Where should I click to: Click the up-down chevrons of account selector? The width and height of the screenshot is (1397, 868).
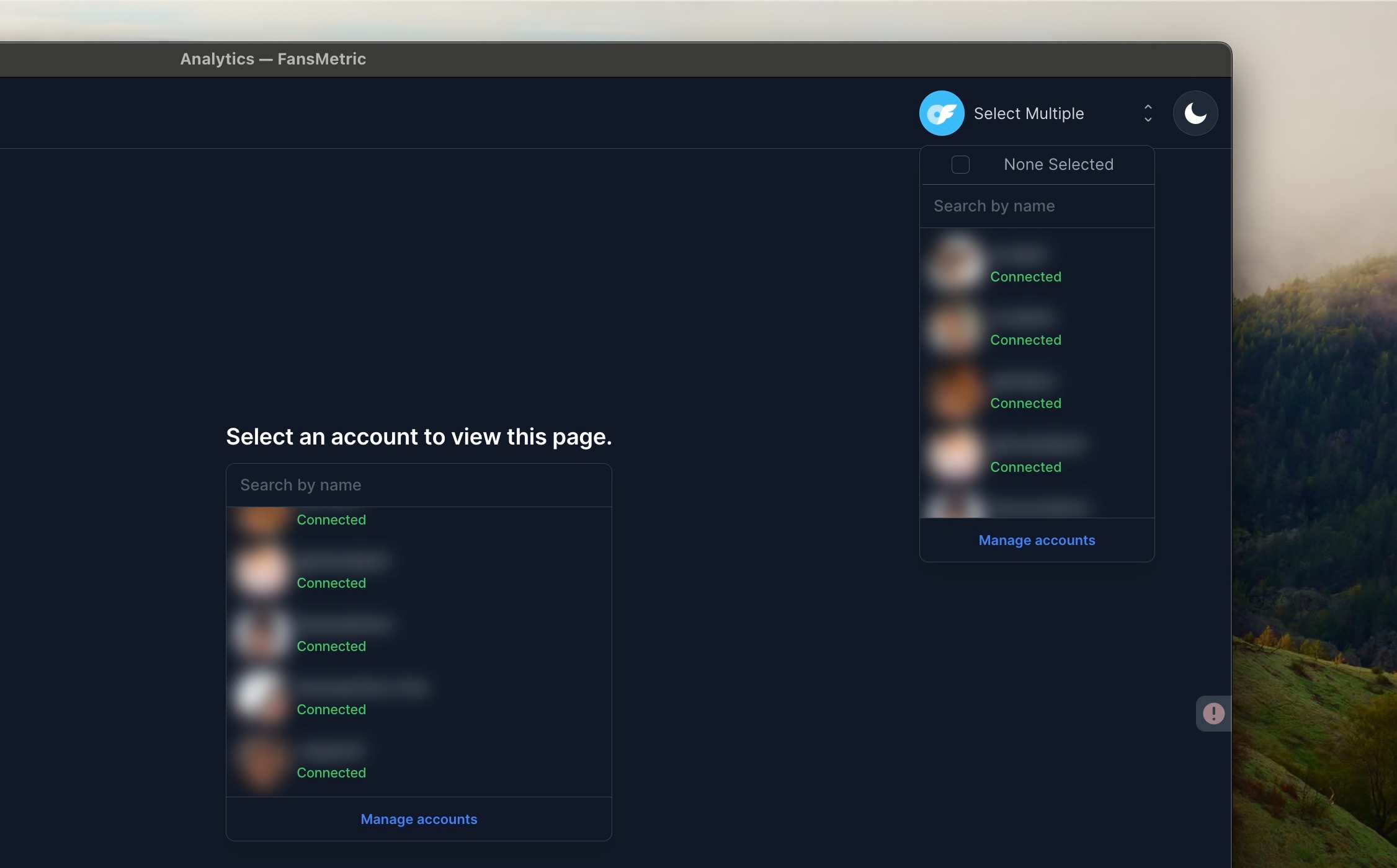coord(1148,113)
